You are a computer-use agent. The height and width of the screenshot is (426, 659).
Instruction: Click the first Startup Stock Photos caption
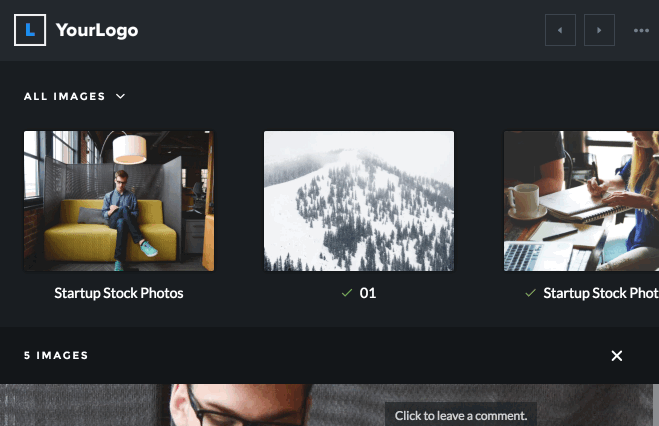[119, 293]
